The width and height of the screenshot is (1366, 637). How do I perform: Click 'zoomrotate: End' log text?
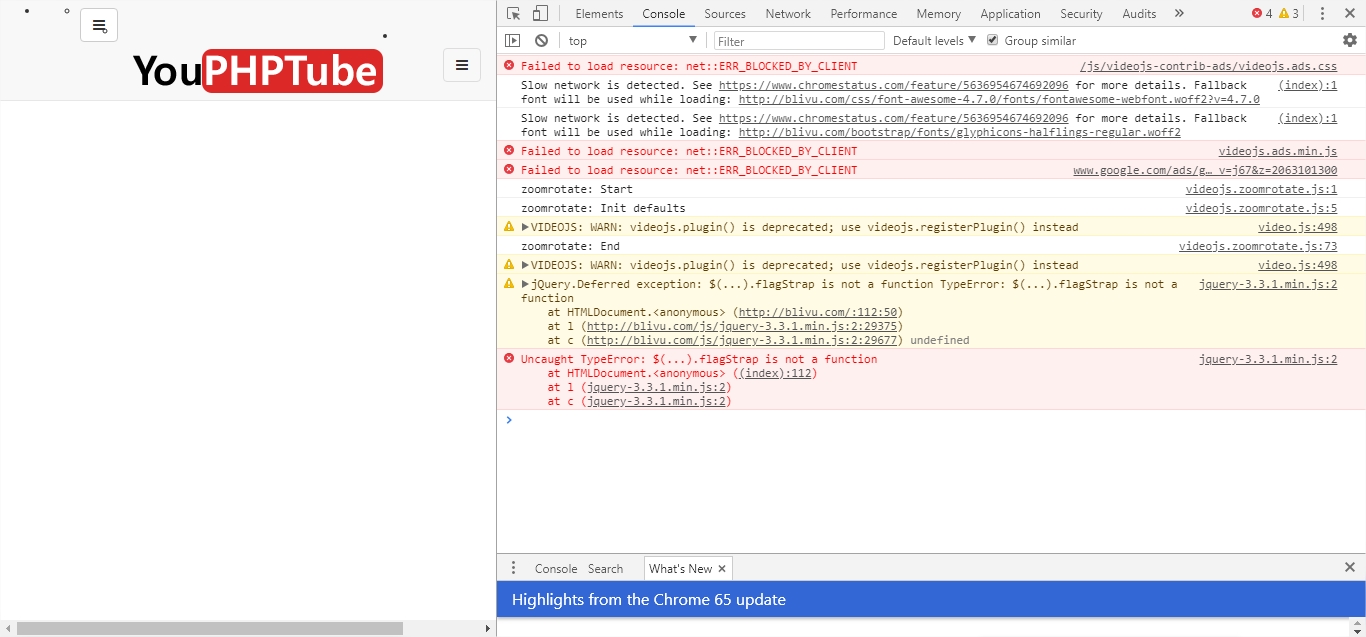[570, 246]
